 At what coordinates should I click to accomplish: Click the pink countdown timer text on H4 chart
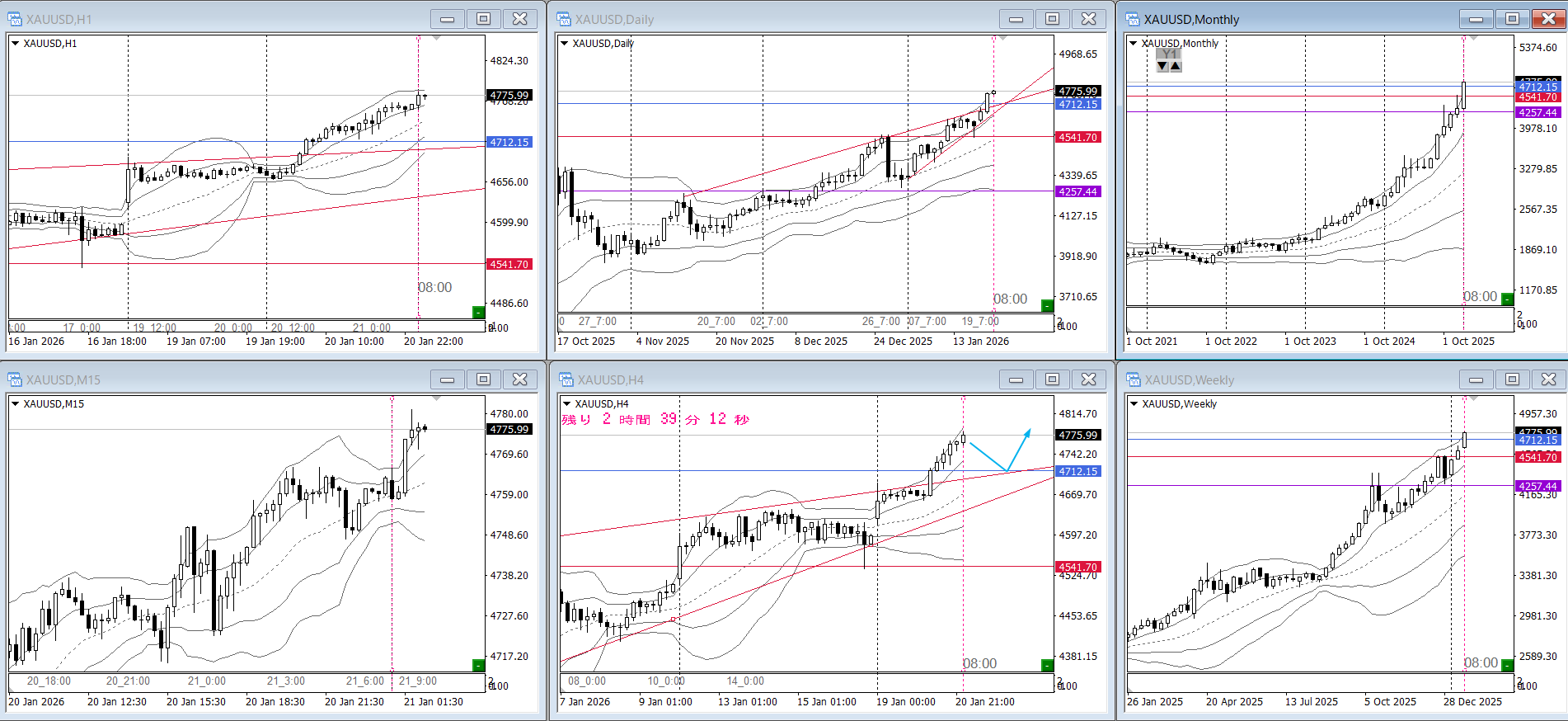(x=655, y=420)
